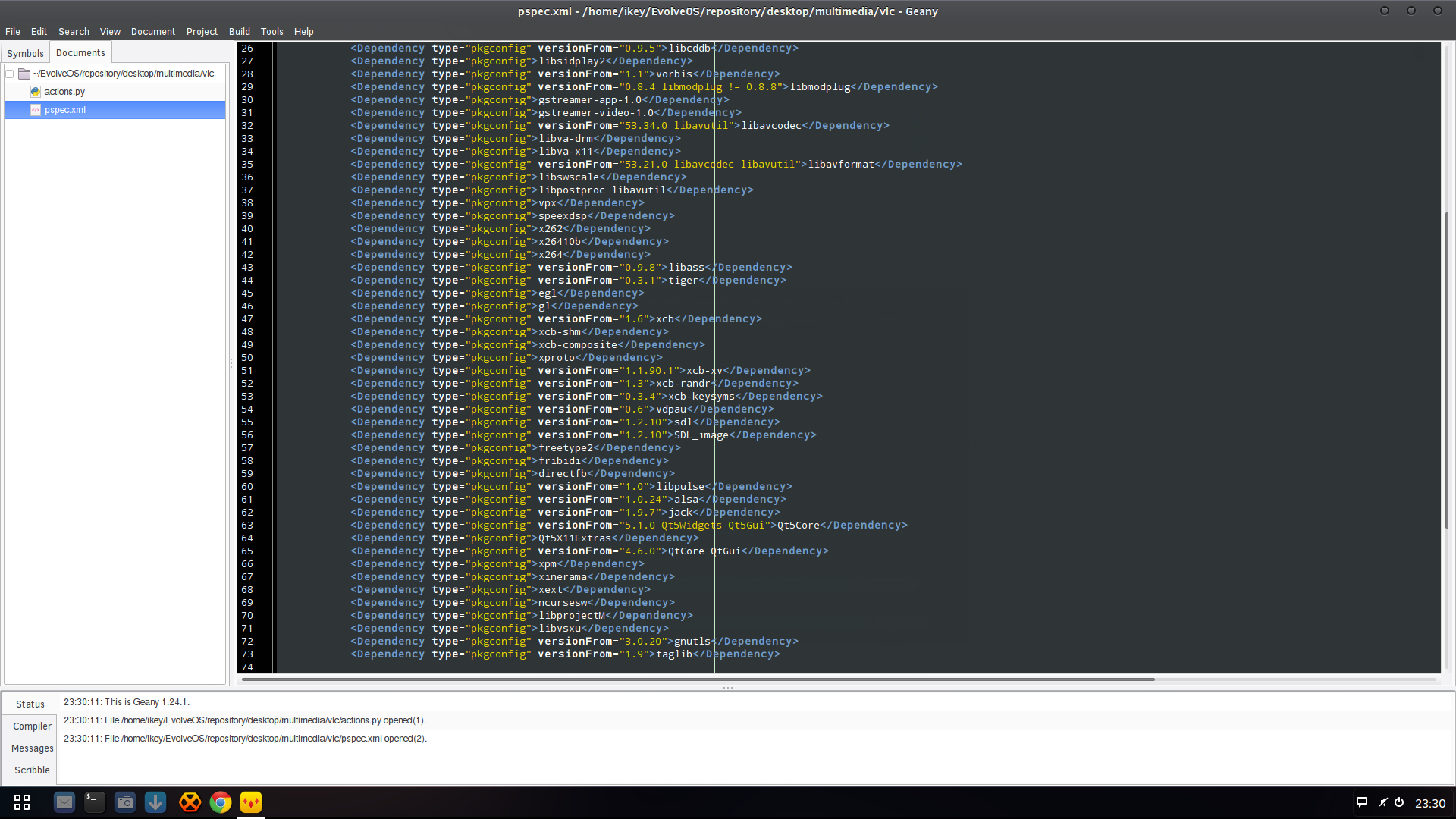The image size is (1456, 819).
Task: Switch to the Compiler tab
Action: point(32,726)
